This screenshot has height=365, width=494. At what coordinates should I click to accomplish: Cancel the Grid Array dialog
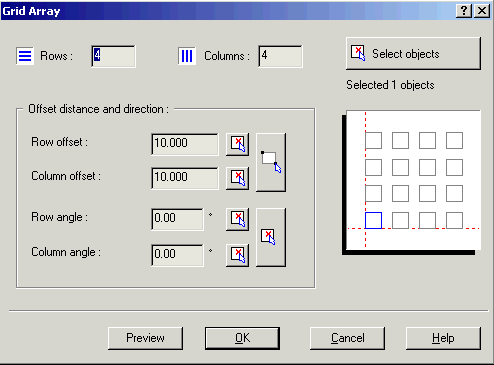[x=347, y=338]
